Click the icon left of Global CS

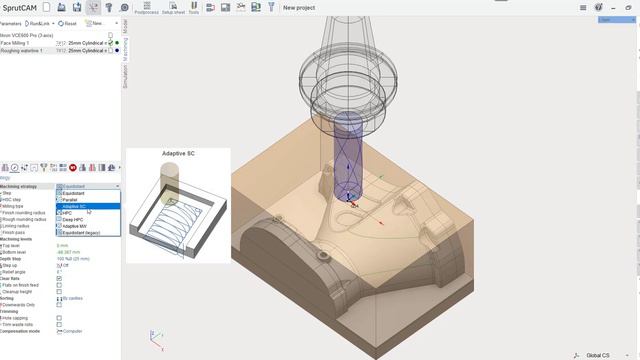[x=576, y=356]
